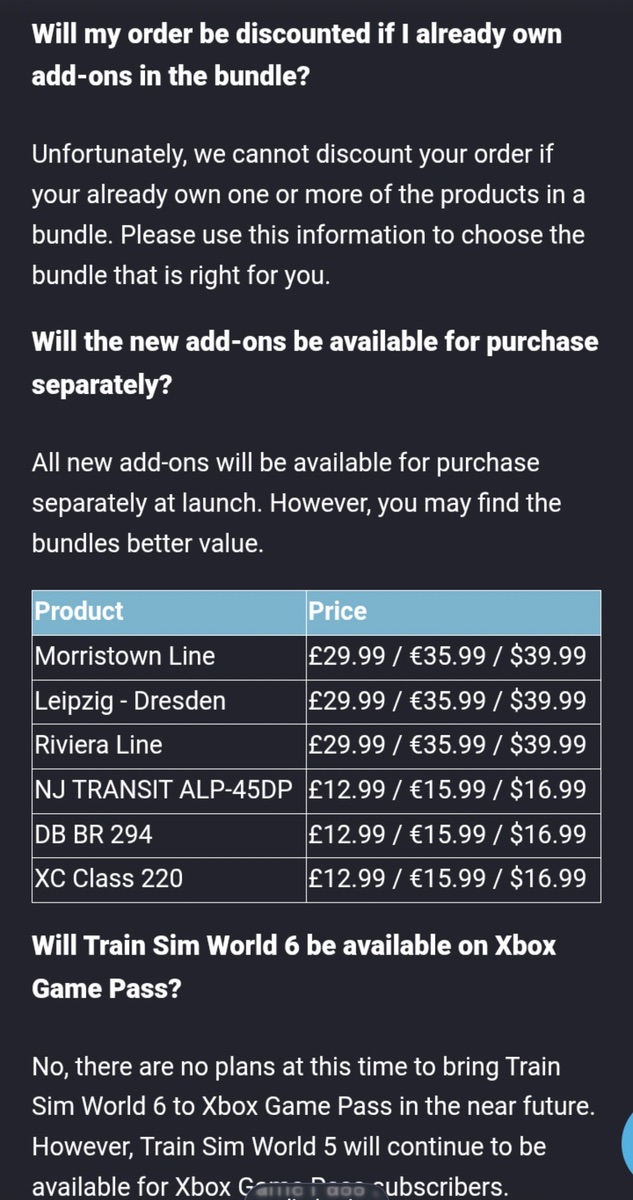Click the Product column header

pos(169,611)
